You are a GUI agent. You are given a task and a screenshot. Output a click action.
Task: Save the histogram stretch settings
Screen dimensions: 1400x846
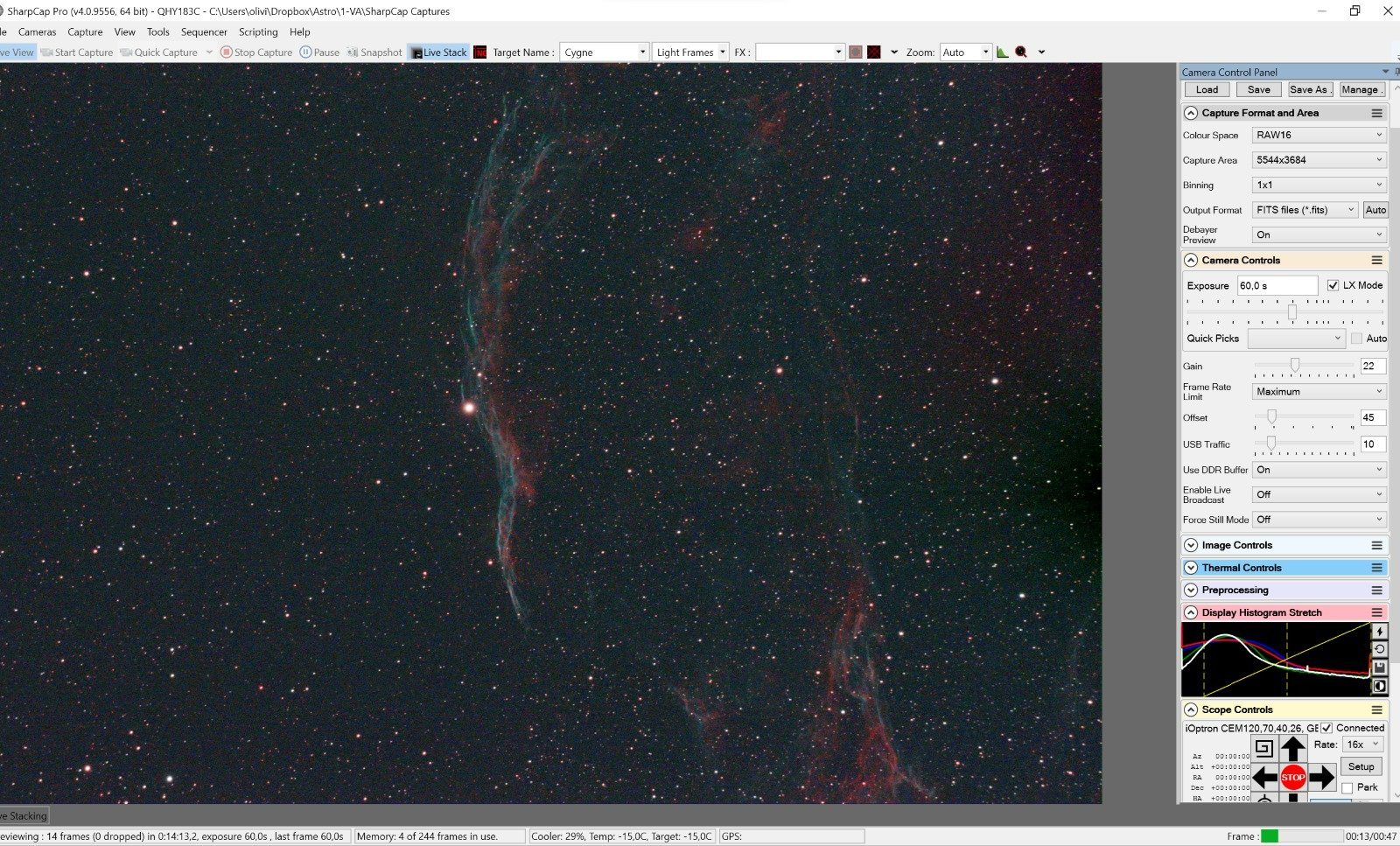click(1379, 668)
